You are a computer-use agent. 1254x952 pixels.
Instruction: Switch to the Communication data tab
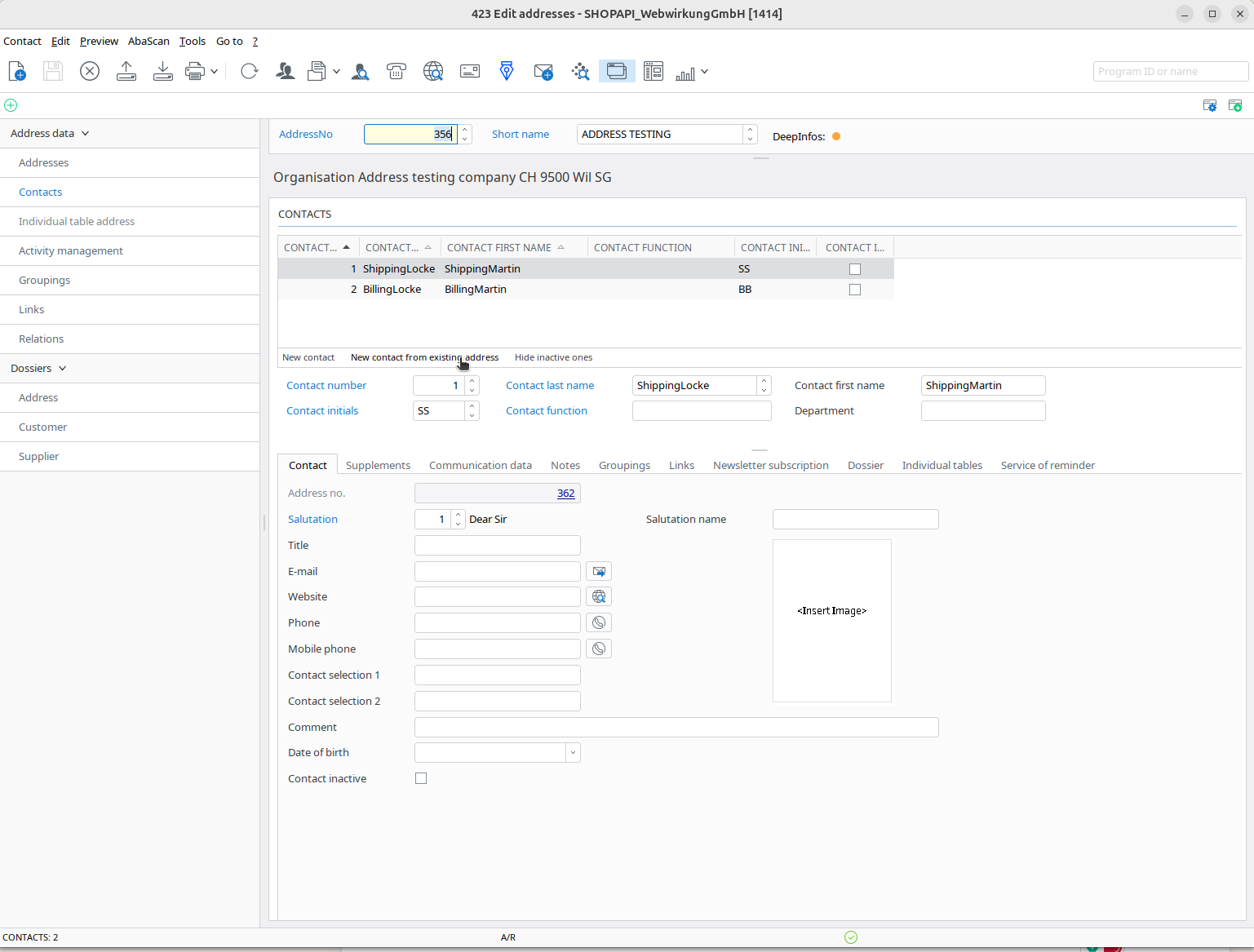click(x=480, y=465)
